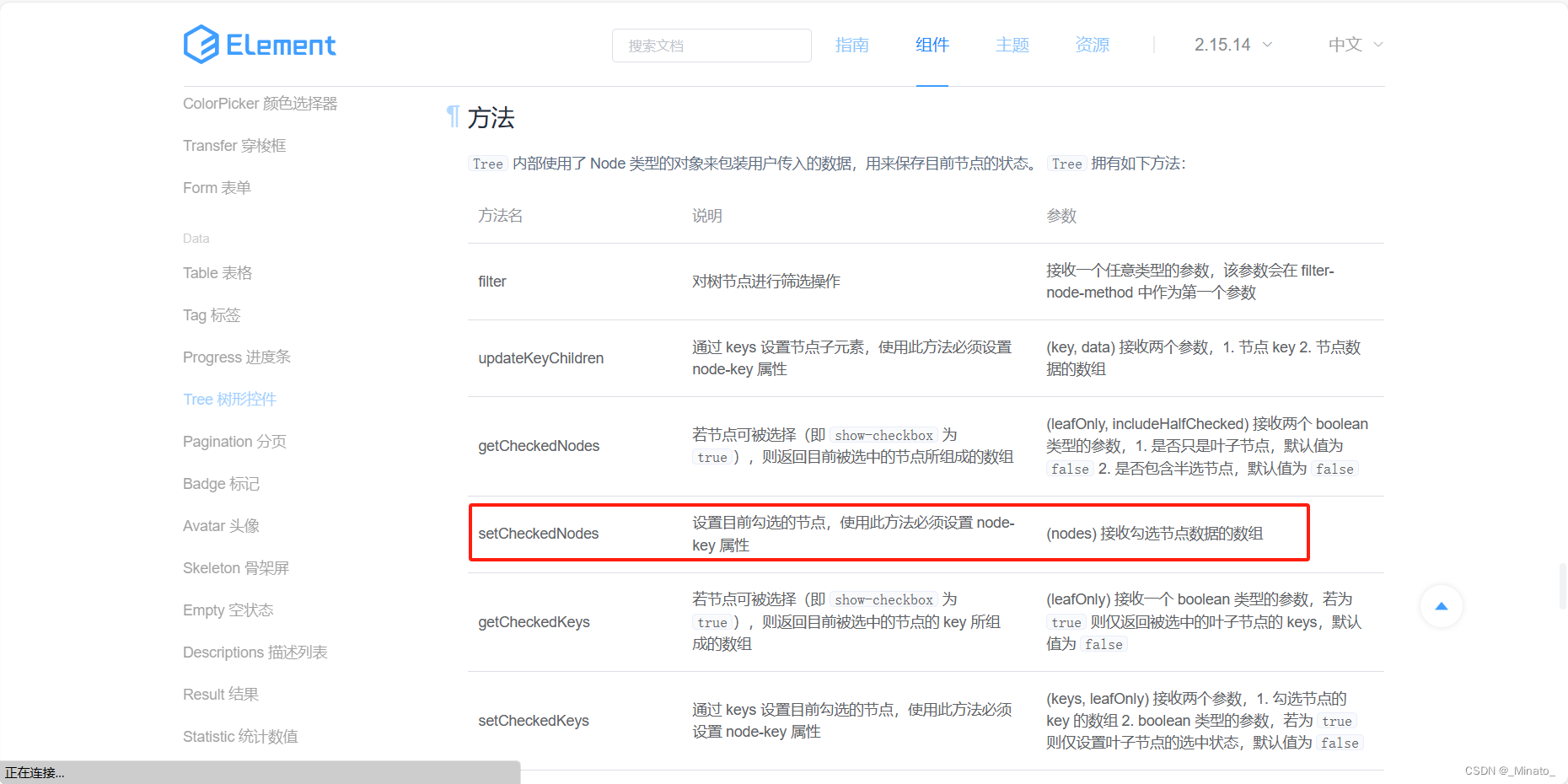
Task: Expand the version selector chevron
Action: pos(1269,46)
